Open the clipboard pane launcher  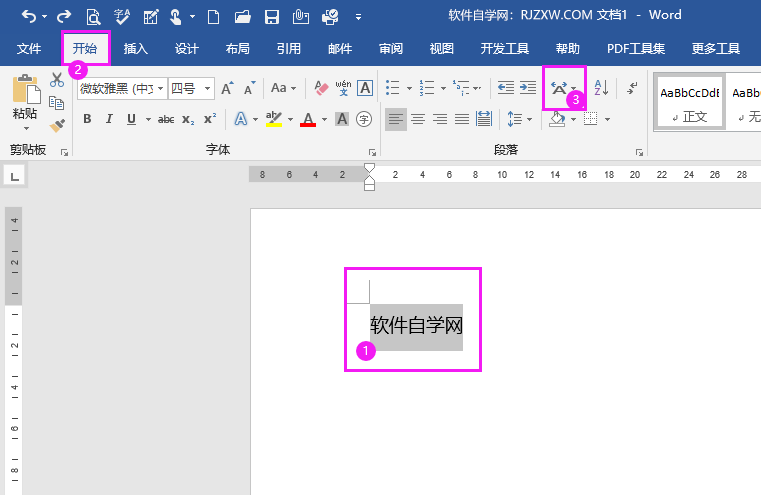pyautogui.click(x=64, y=152)
